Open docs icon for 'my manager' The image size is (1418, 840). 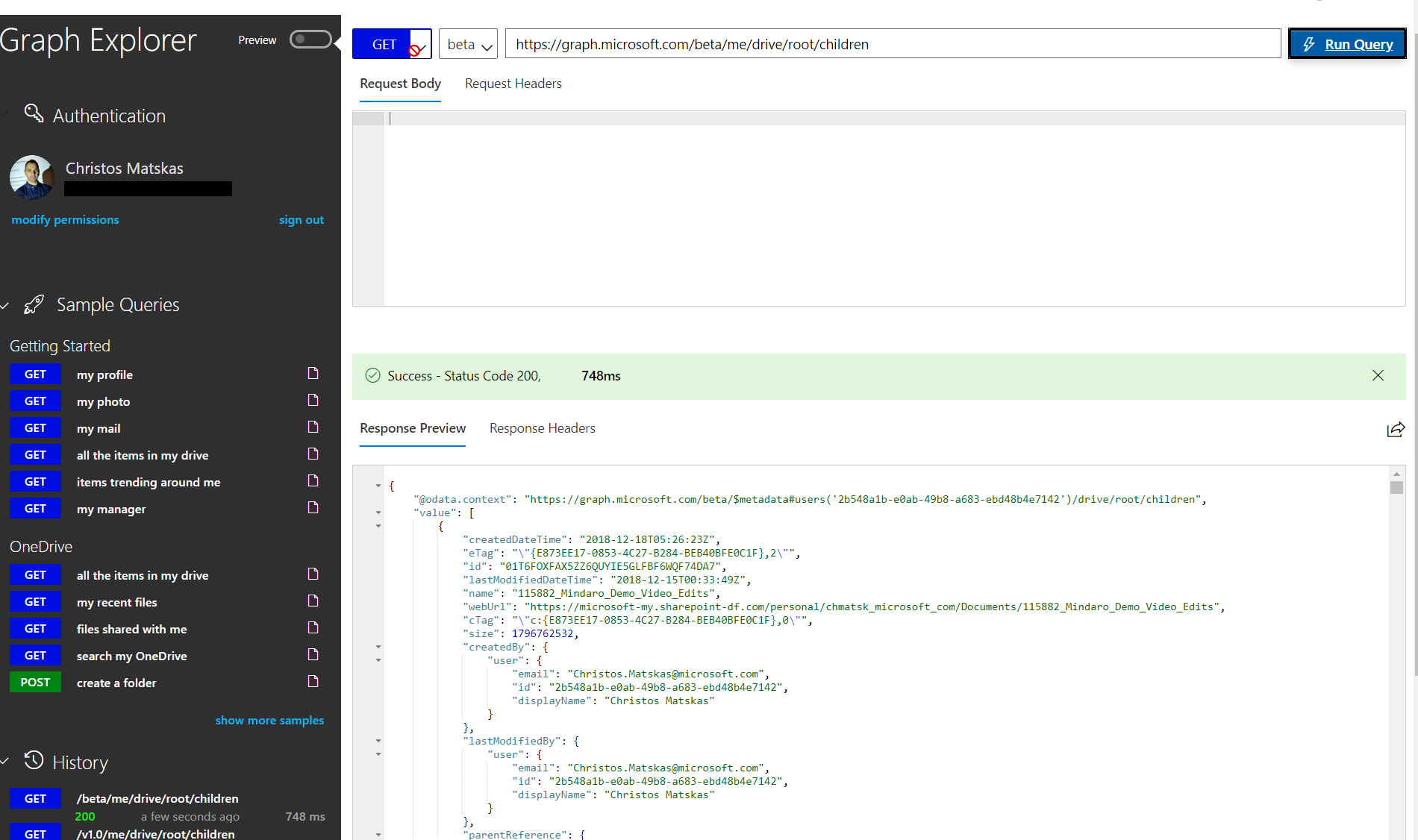point(313,507)
